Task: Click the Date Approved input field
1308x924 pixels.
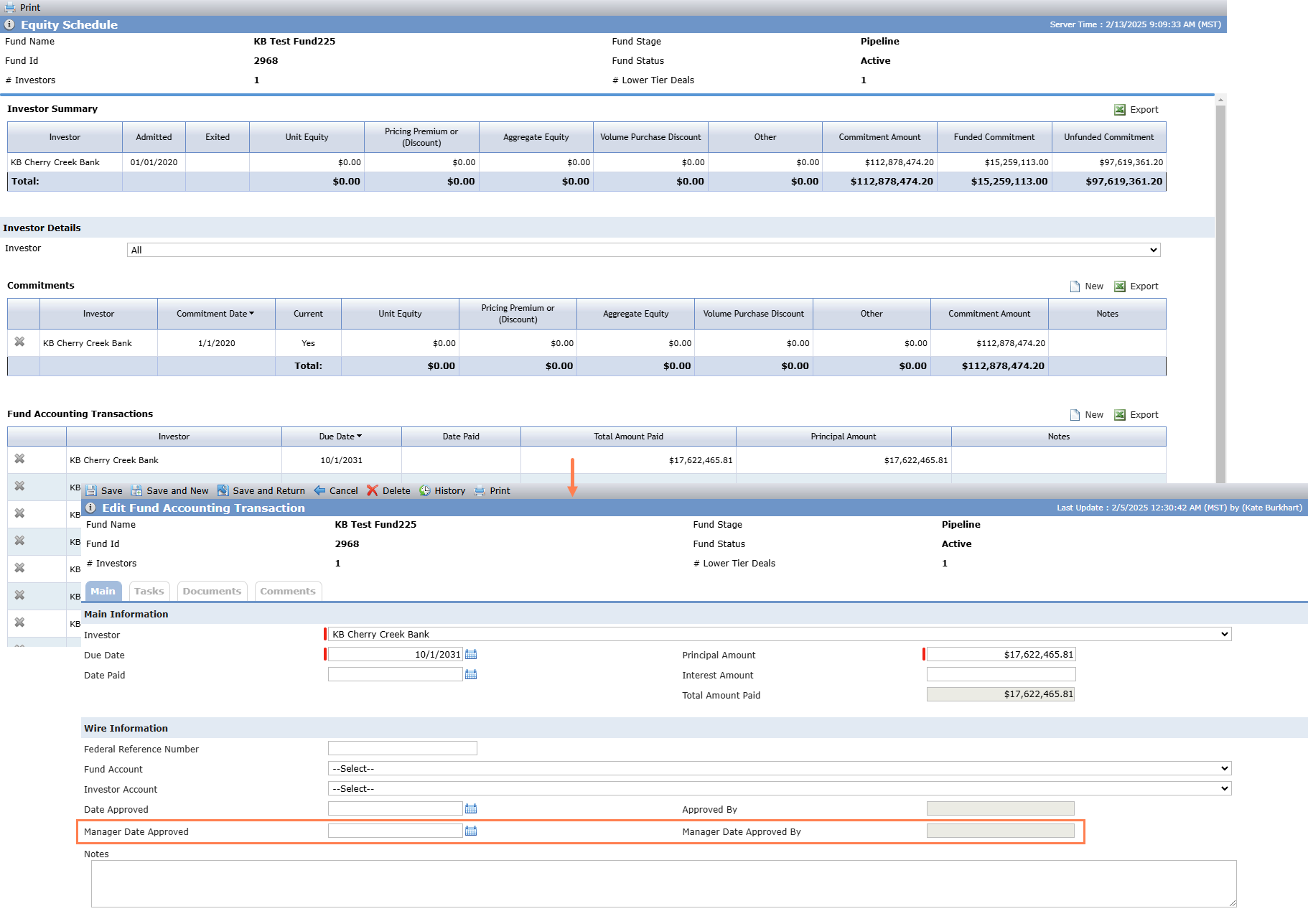Action: pyautogui.click(x=396, y=808)
